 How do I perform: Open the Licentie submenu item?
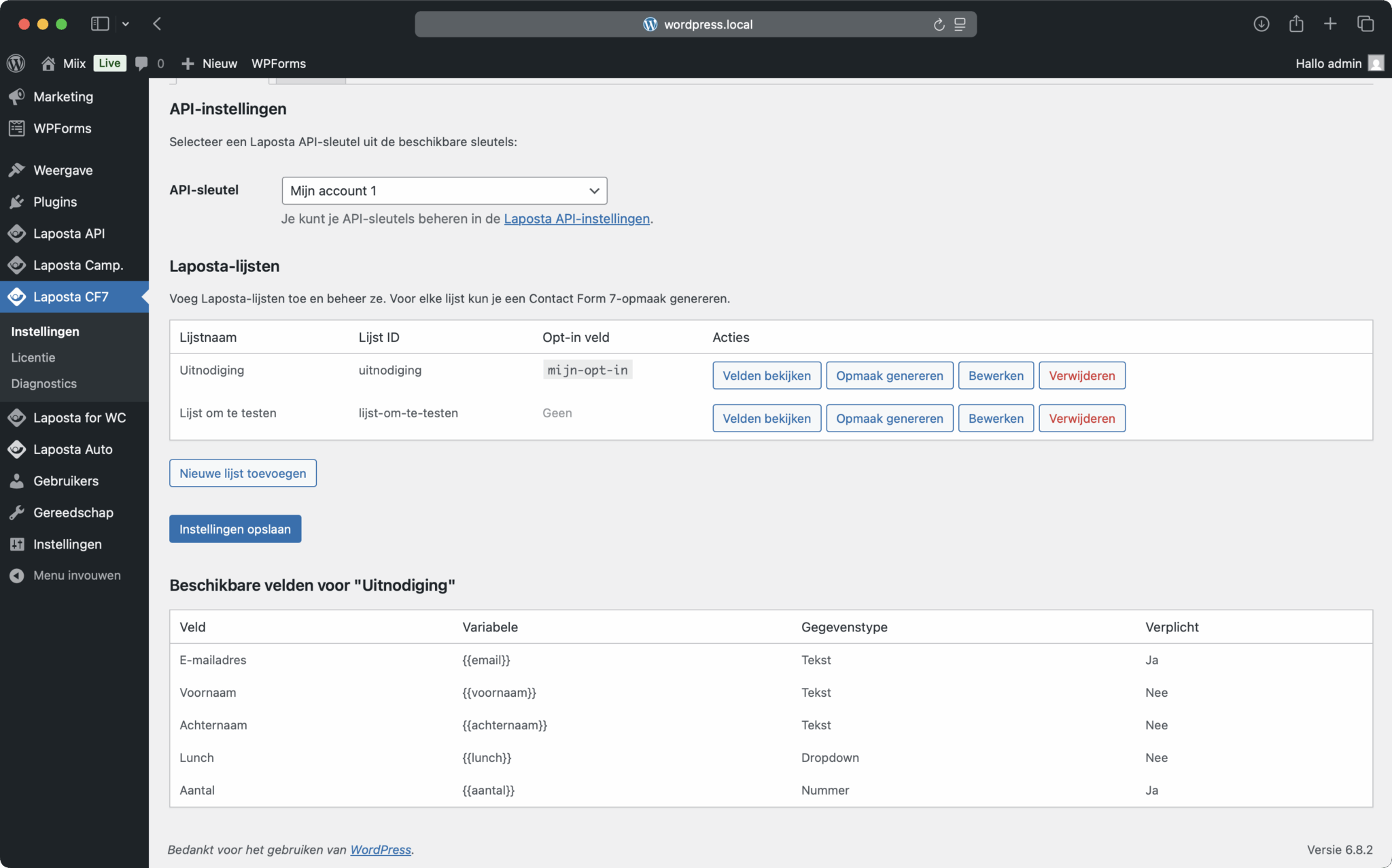click(x=33, y=358)
